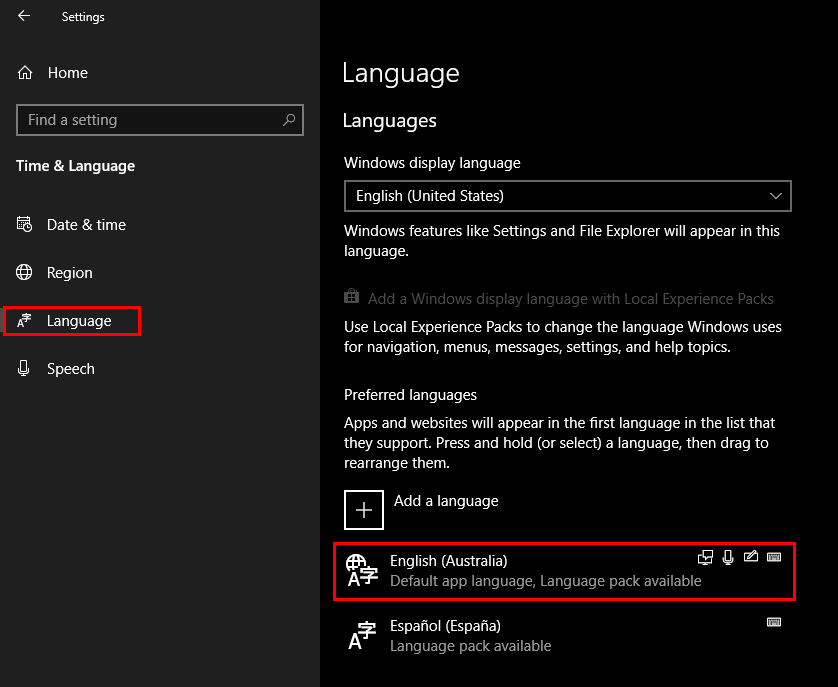Click the Language sidebar icon

point(24,320)
